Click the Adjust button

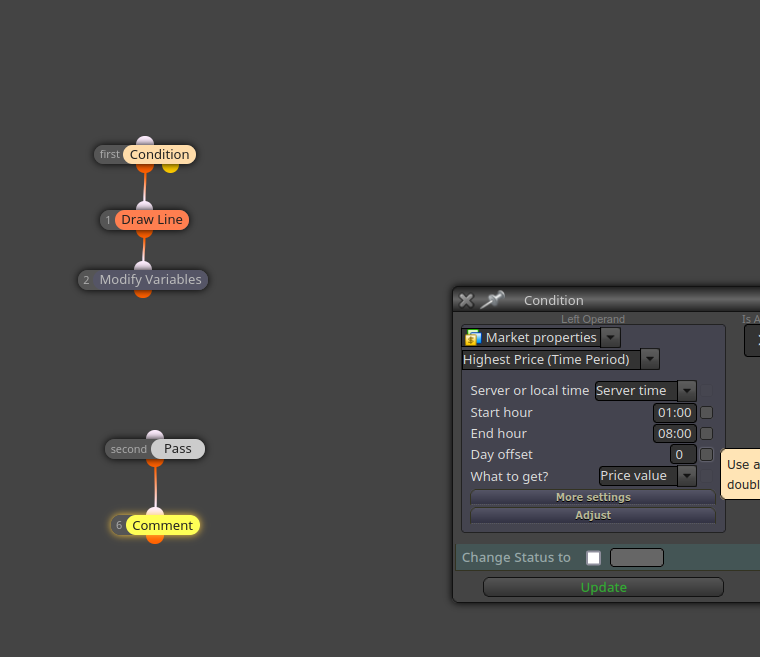593,515
